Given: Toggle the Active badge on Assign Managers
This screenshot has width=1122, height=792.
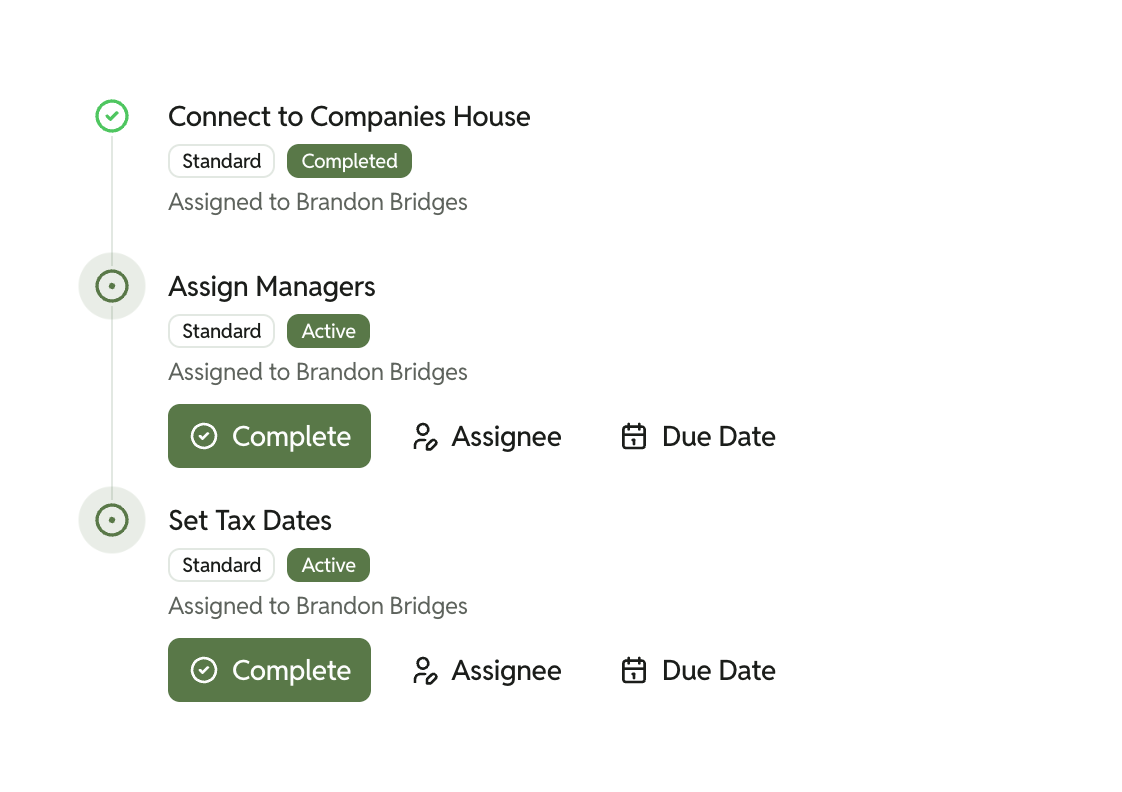Looking at the screenshot, I should [328, 331].
